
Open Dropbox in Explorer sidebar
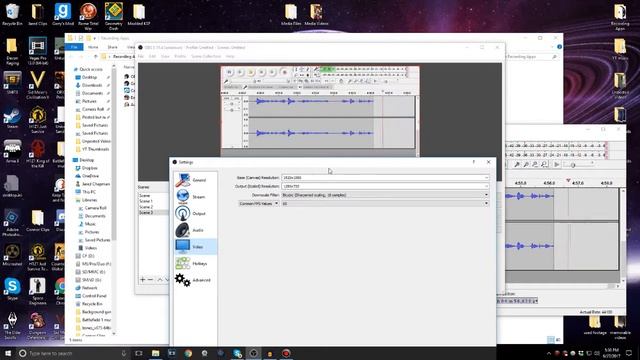coord(87,168)
